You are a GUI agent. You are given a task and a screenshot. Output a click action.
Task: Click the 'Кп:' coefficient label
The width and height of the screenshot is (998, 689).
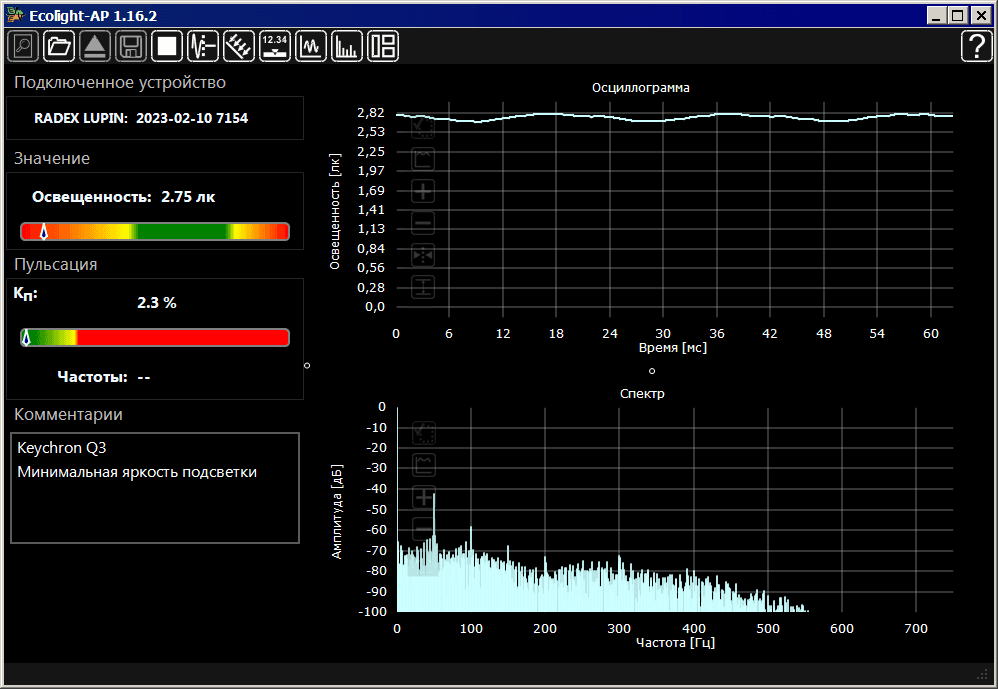(25, 294)
